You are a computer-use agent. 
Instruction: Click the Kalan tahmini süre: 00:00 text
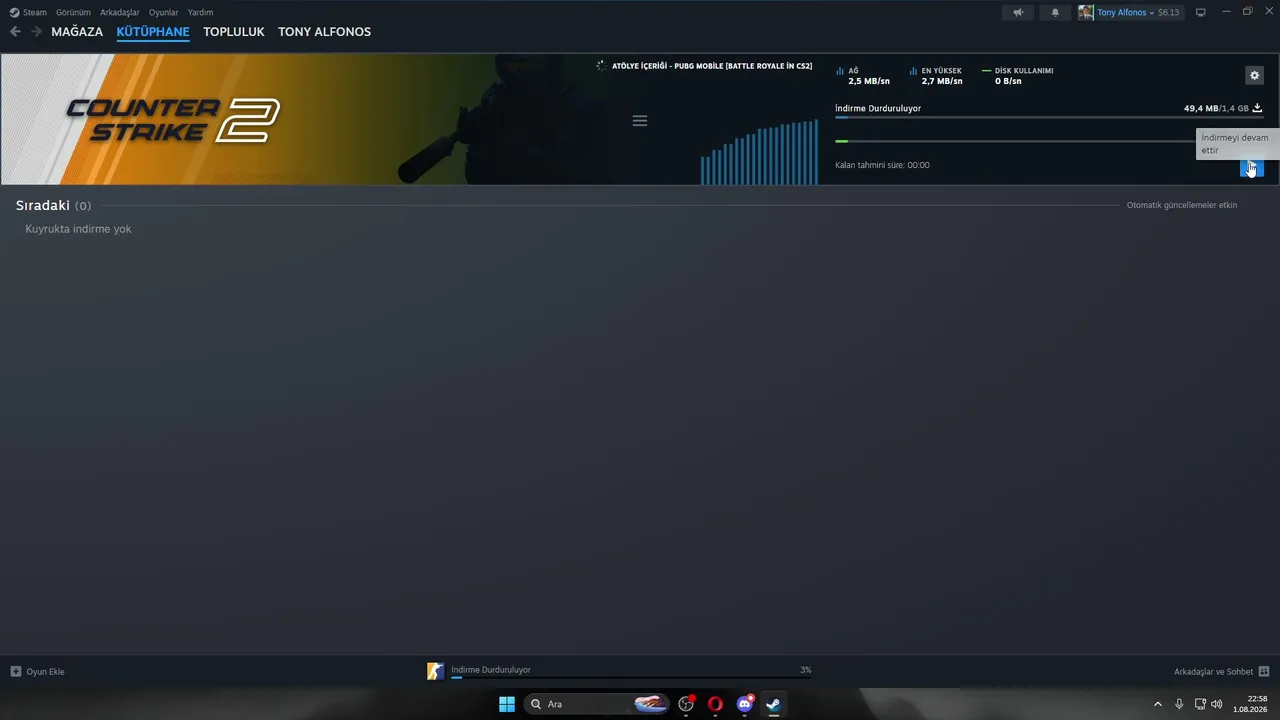click(882, 165)
